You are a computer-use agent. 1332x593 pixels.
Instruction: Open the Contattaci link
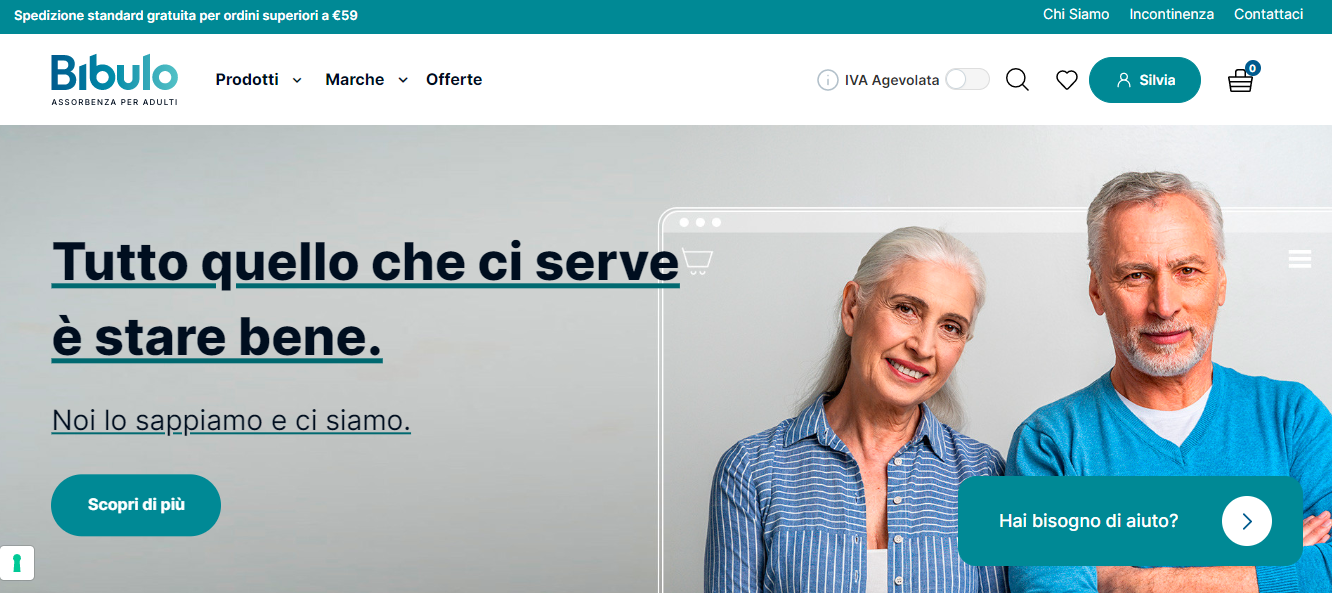[1268, 14]
